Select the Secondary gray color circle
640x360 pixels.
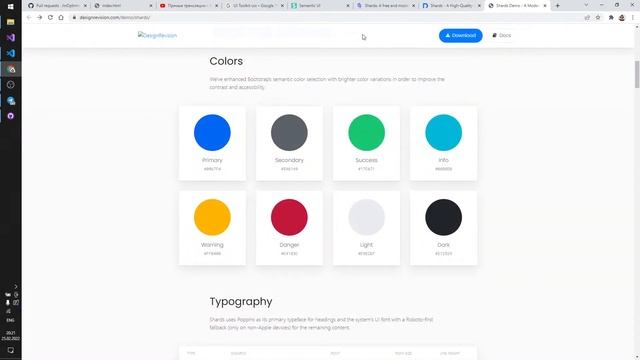coord(289,133)
